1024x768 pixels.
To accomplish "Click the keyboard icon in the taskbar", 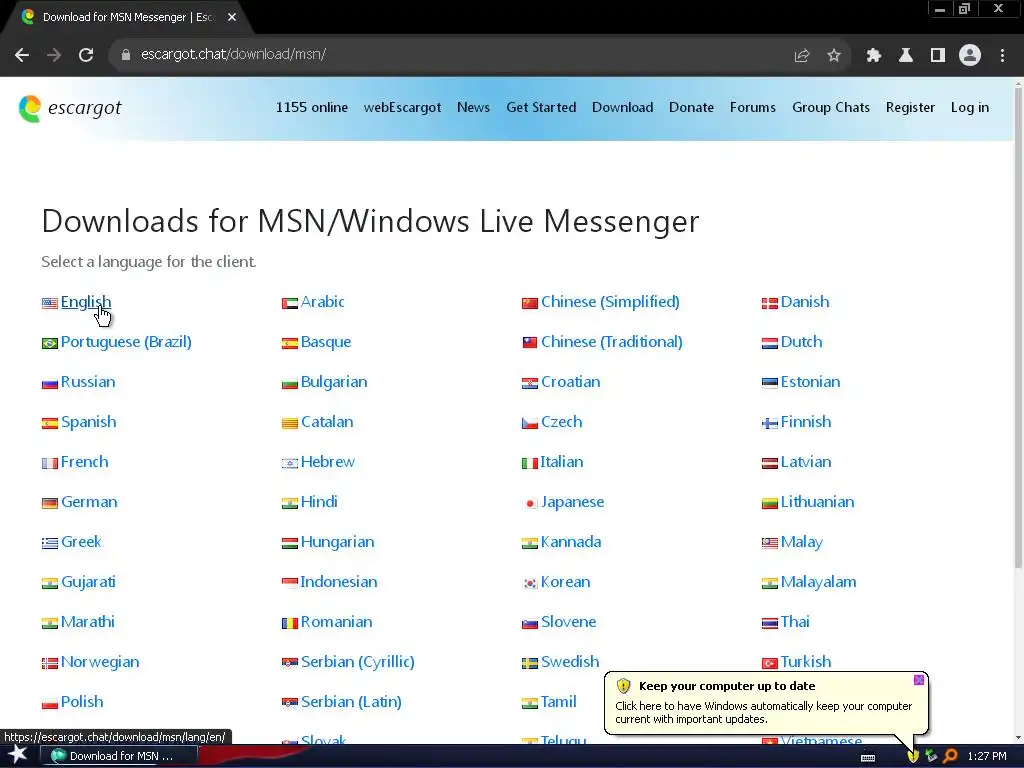I will point(868,757).
